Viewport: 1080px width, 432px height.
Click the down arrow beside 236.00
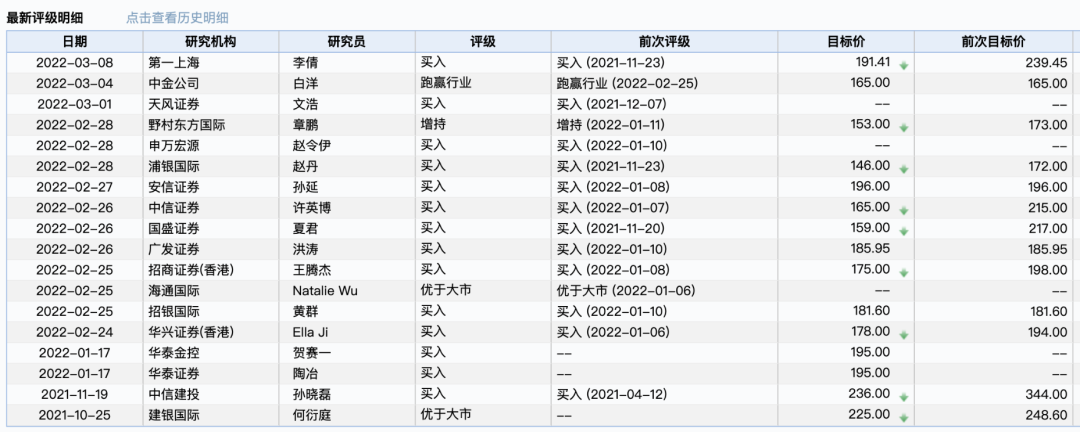coord(904,397)
